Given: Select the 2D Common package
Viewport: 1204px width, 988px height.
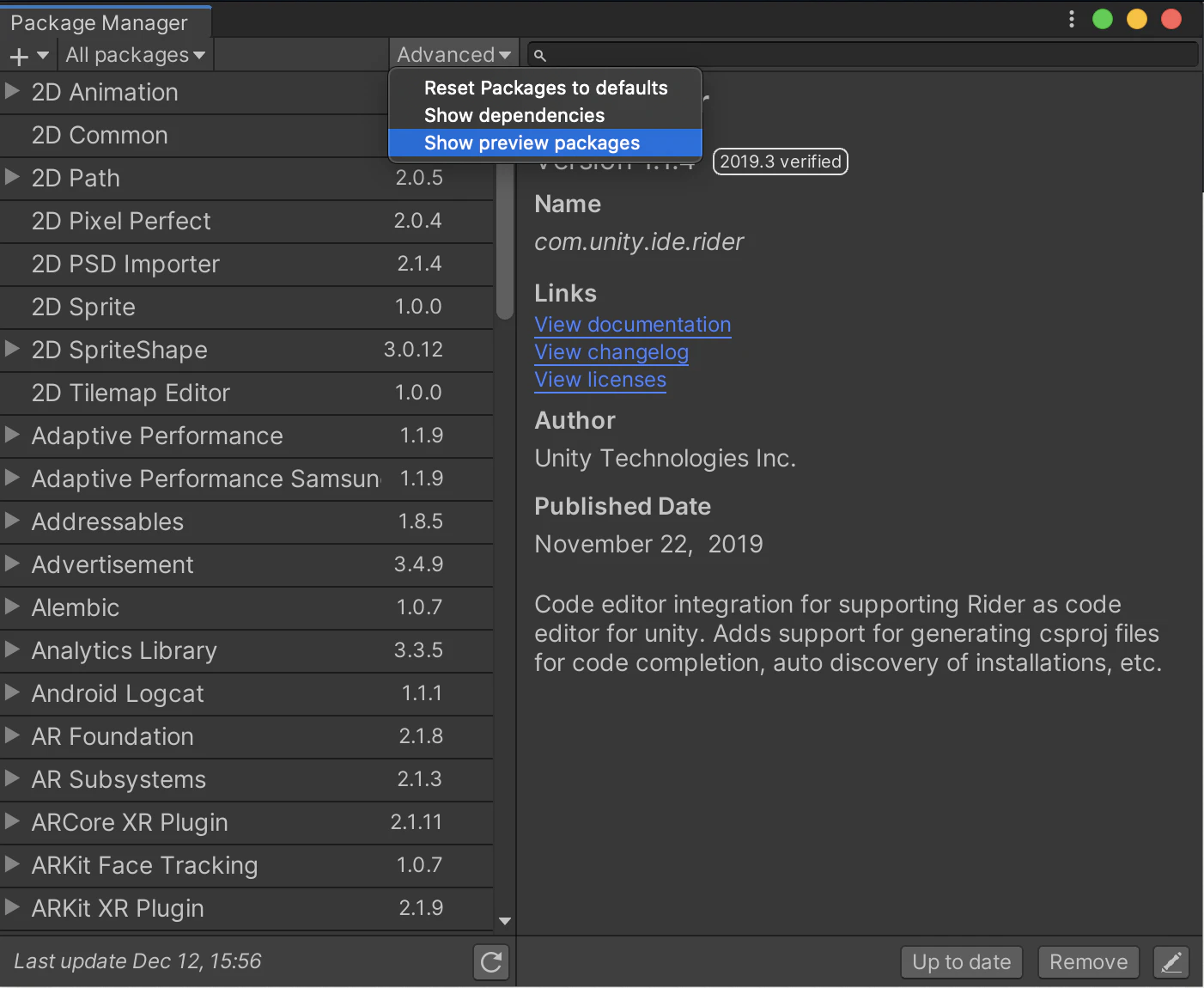Looking at the screenshot, I should click(x=246, y=136).
